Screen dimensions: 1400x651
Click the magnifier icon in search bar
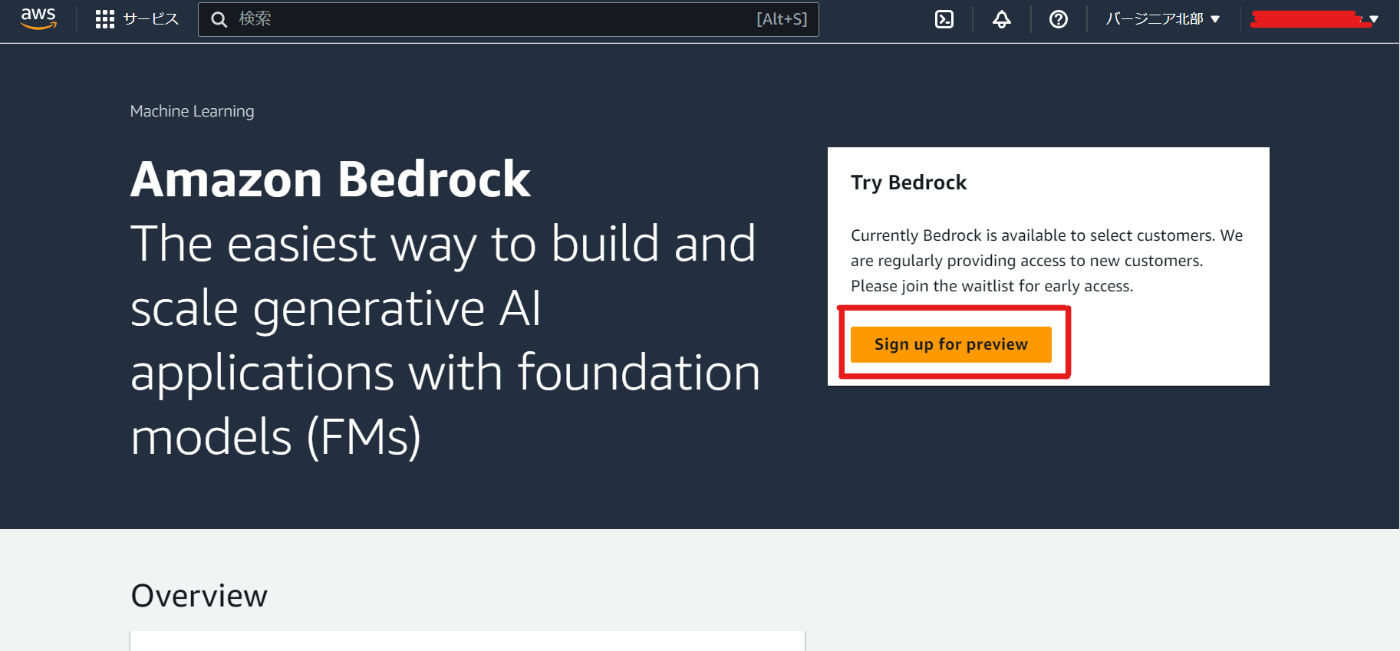click(220, 19)
